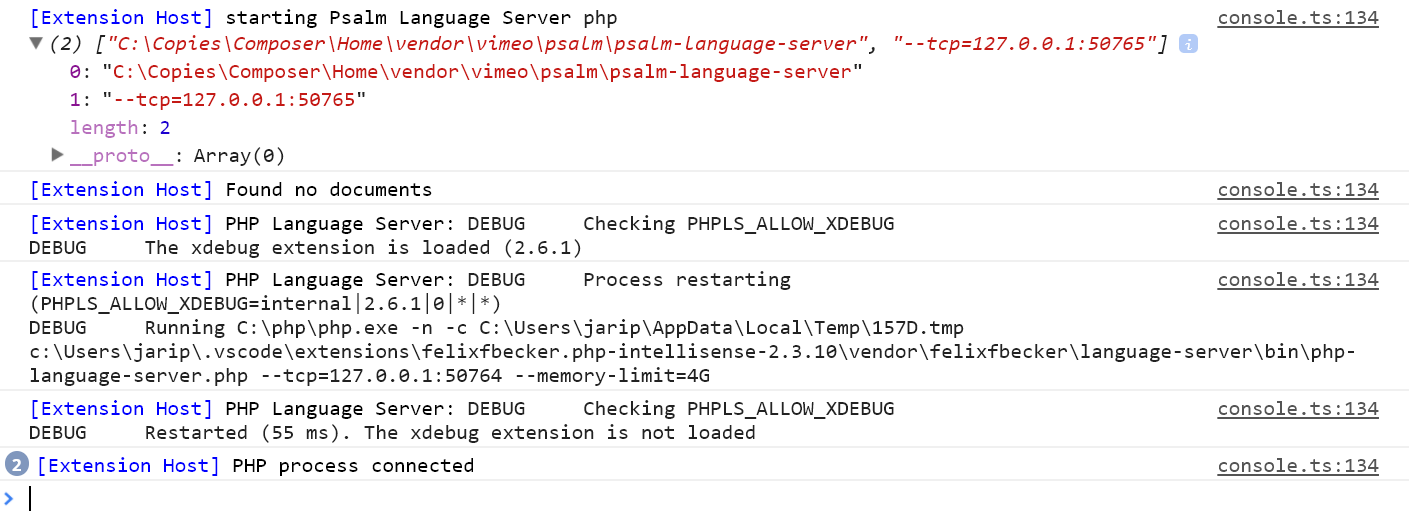
Task: Click text "language-server.php --tcp=127.0.0.1:50764 --memory-limit=4G"
Action: coord(369,376)
